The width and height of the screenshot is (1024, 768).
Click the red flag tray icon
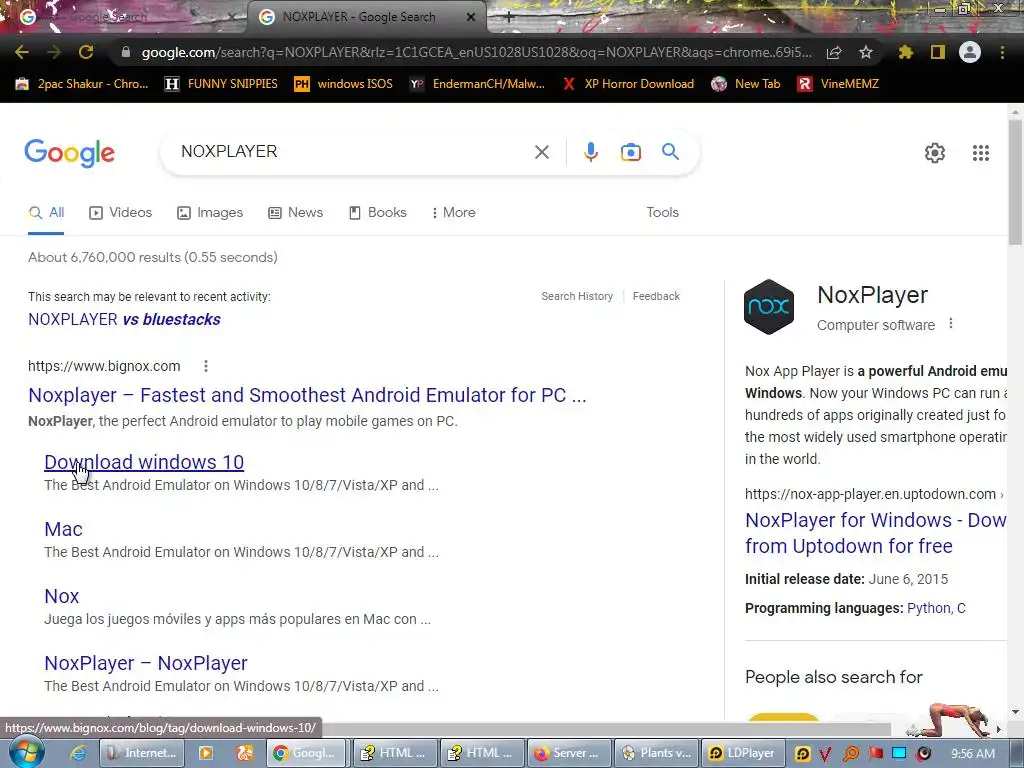(875, 753)
